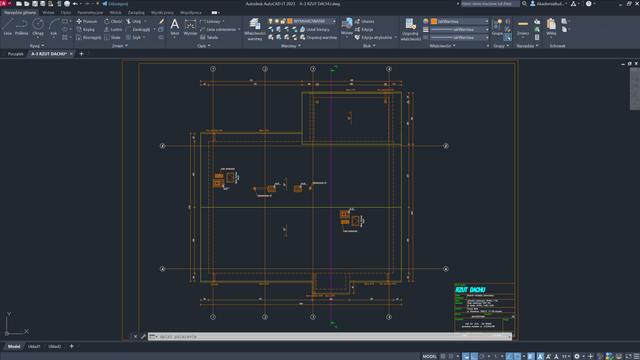Click the Przesuń (move) tool
The width and height of the screenshot is (640, 360).
pyautogui.click(x=87, y=21)
